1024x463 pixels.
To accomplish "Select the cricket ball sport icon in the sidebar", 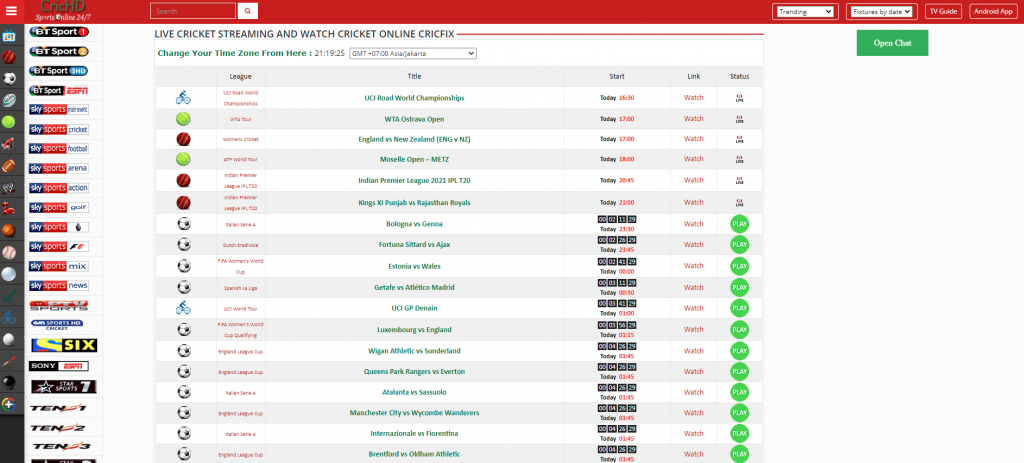I will coord(9,57).
